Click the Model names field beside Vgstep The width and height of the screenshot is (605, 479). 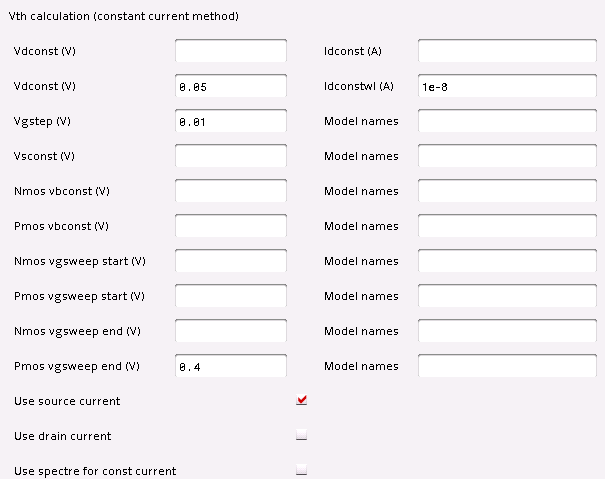(507, 121)
